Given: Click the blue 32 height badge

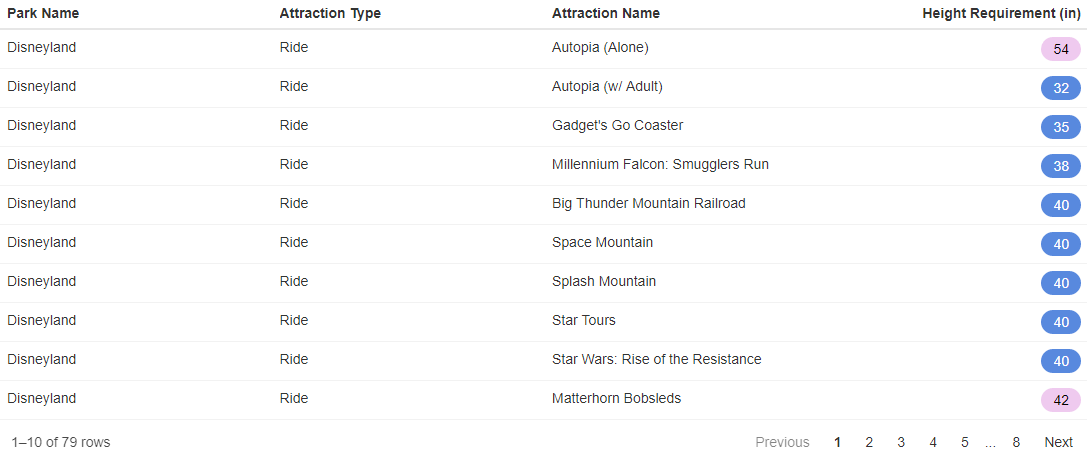Looking at the screenshot, I should pos(1061,88).
